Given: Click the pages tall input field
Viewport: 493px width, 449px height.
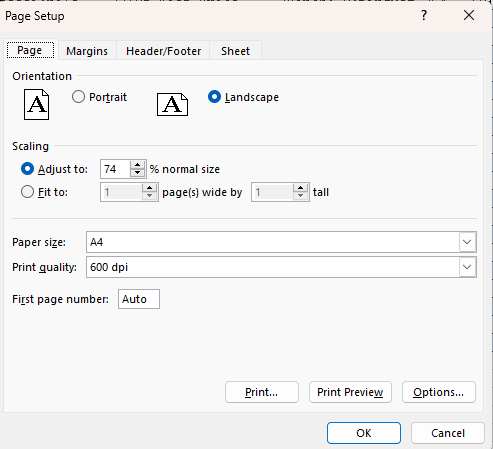Looking at the screenshot, I should (x=272, y=192).
